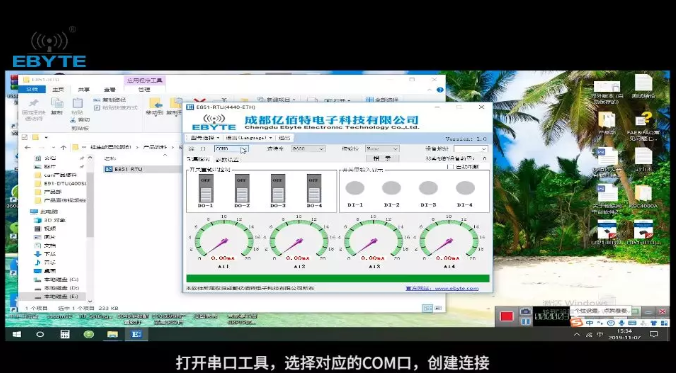Open the parity None dropdown
Image resolution: width=676 pixels, height=373 pixels.
382,149
